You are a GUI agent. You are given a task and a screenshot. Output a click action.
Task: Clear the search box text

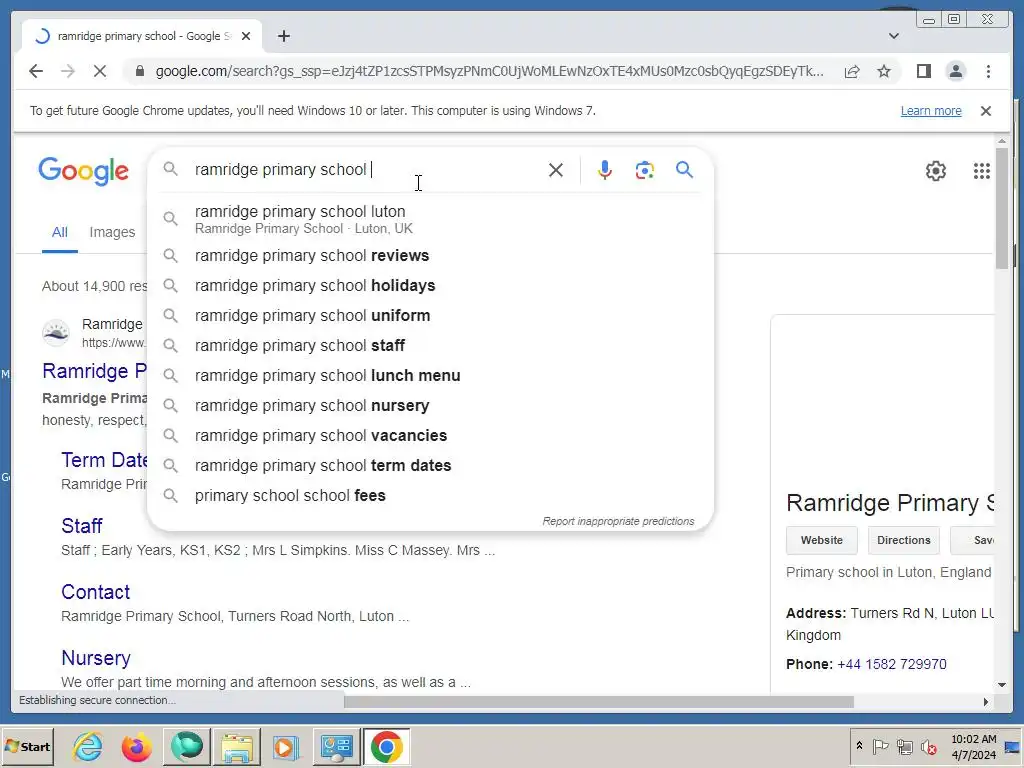pos(556,170)
